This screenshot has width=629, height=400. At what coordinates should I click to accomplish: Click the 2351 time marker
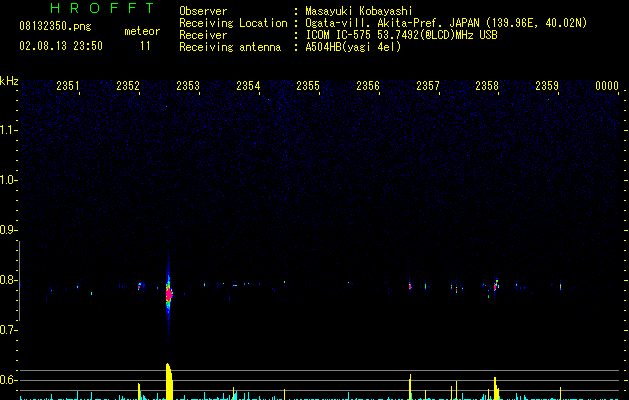[x=68, y=85]
